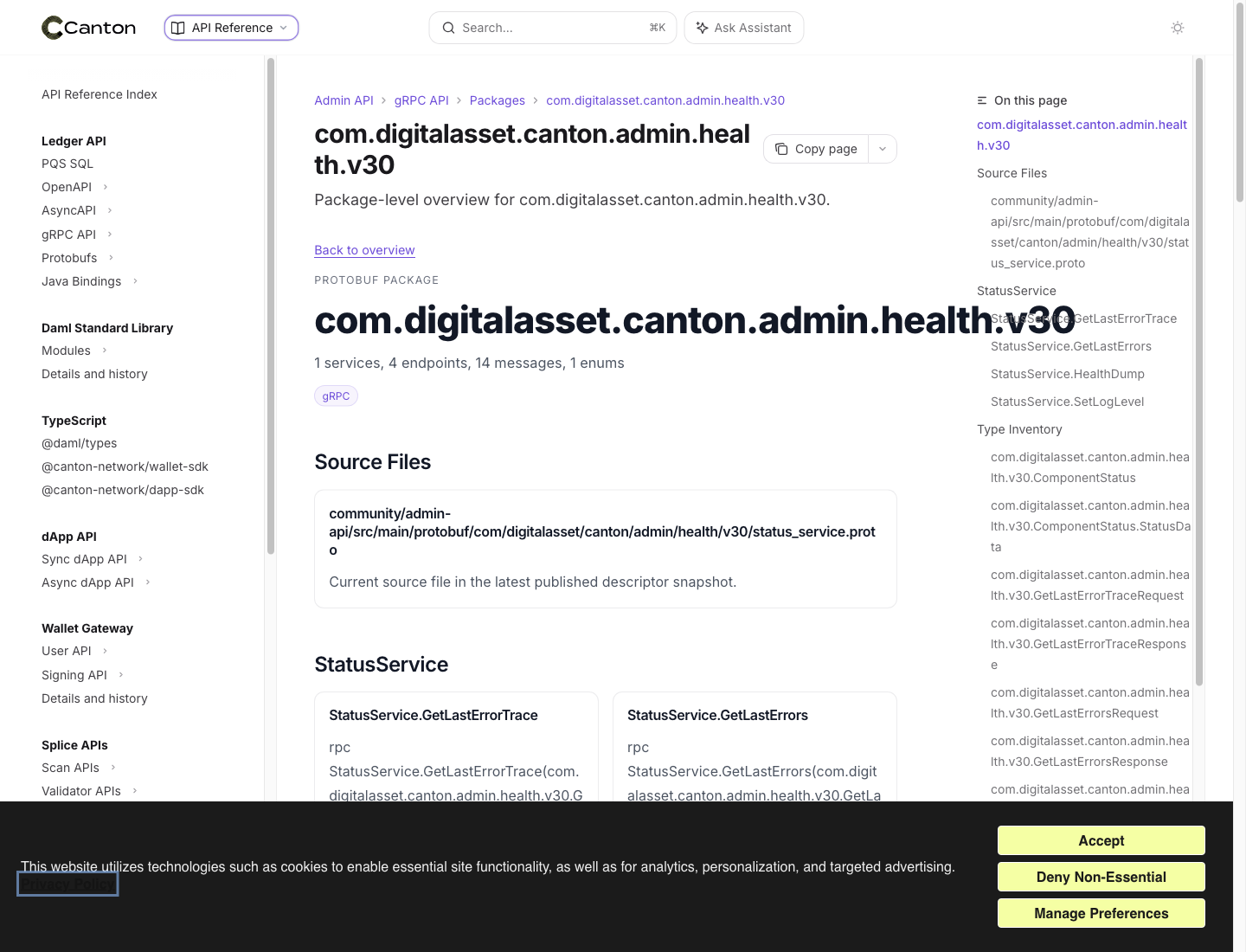Jump to GetLastErrorsRequest in outline
This screenshot has height=952, width=1246.
[x=1090, y=703]
